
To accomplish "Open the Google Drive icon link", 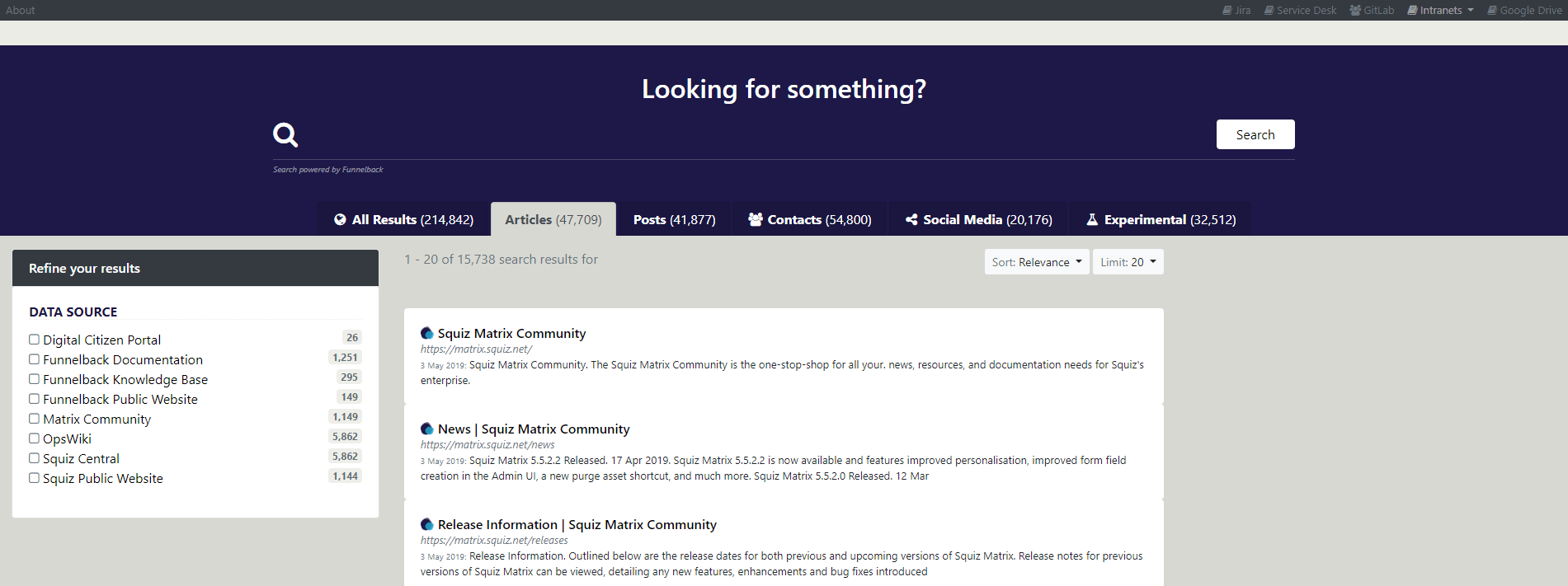I will tap(1492, 11).
